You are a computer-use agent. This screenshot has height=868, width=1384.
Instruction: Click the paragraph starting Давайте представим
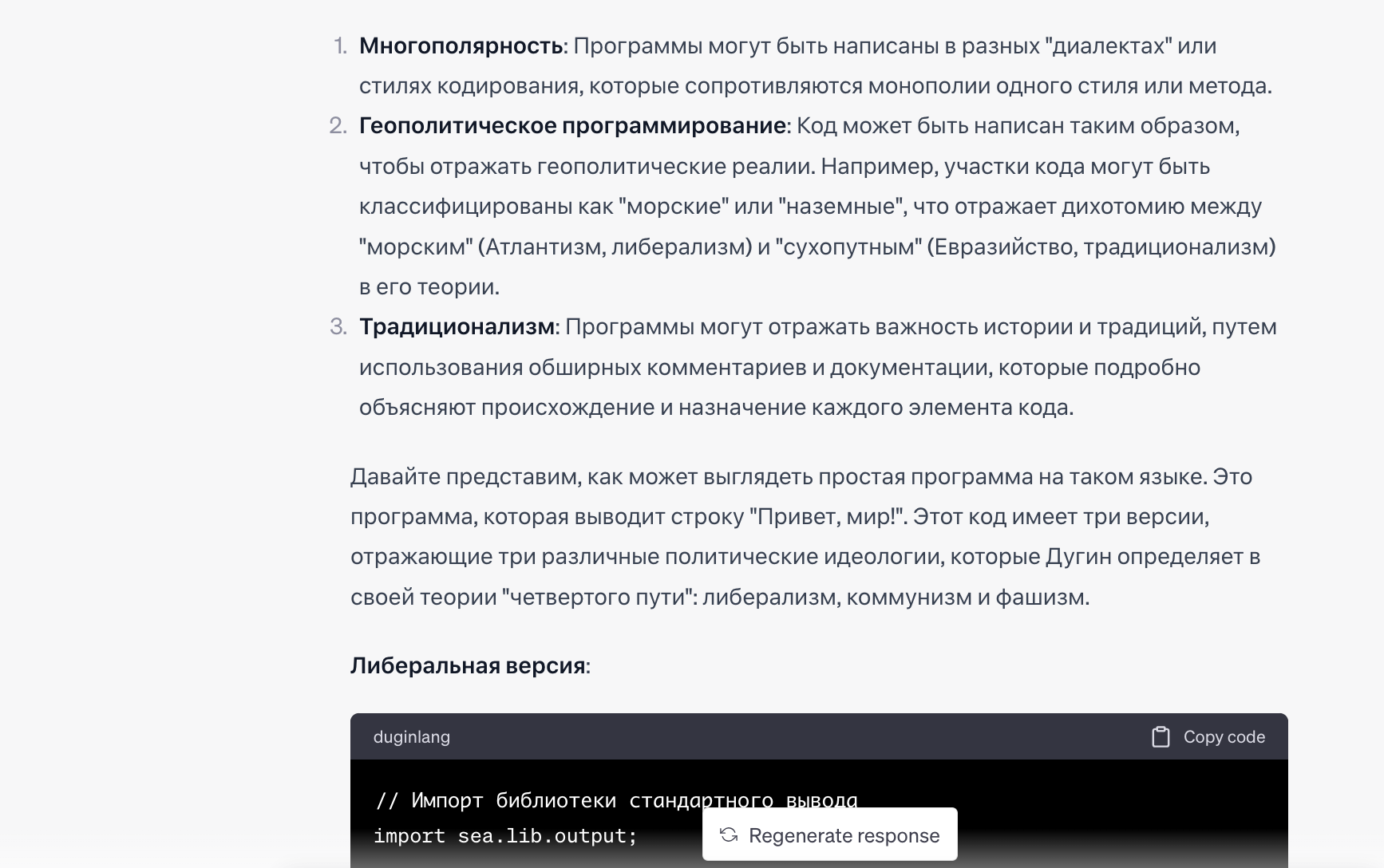click(x=805, y=536)
